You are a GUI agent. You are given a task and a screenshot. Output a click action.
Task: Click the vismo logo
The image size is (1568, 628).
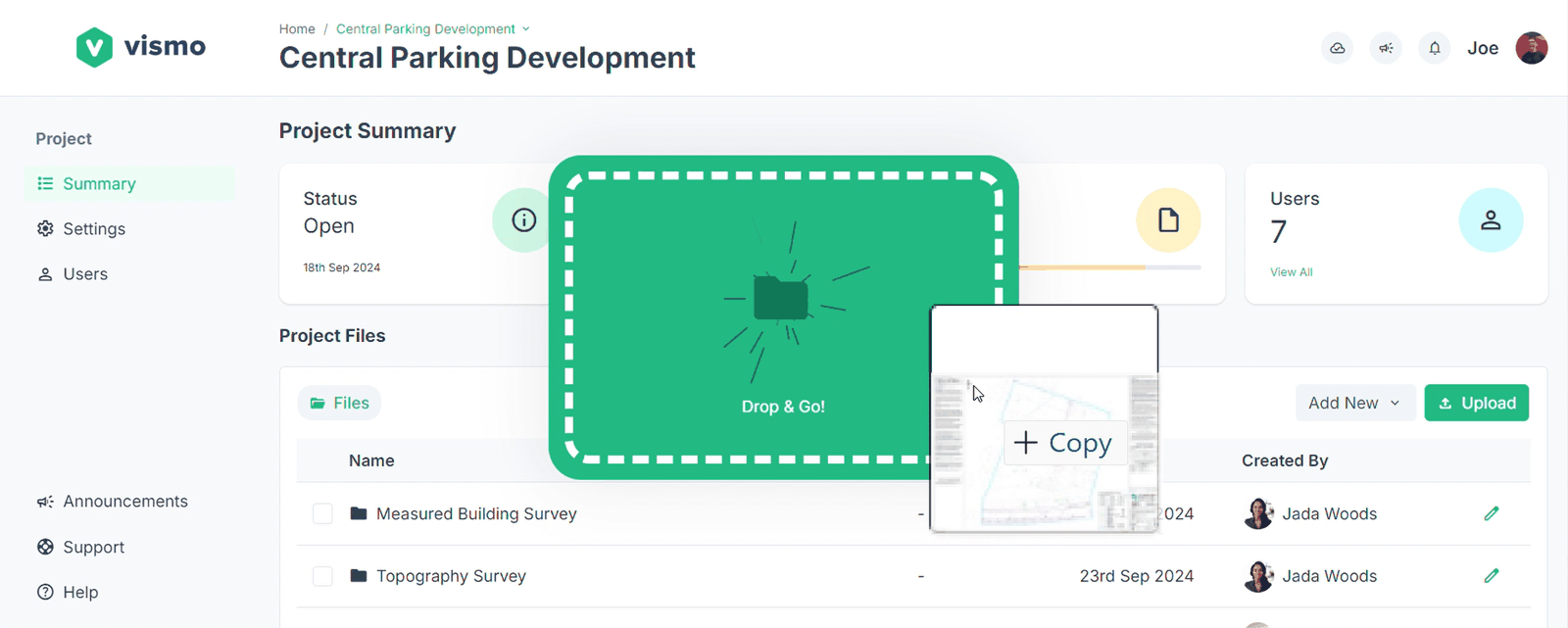point(141,47)
